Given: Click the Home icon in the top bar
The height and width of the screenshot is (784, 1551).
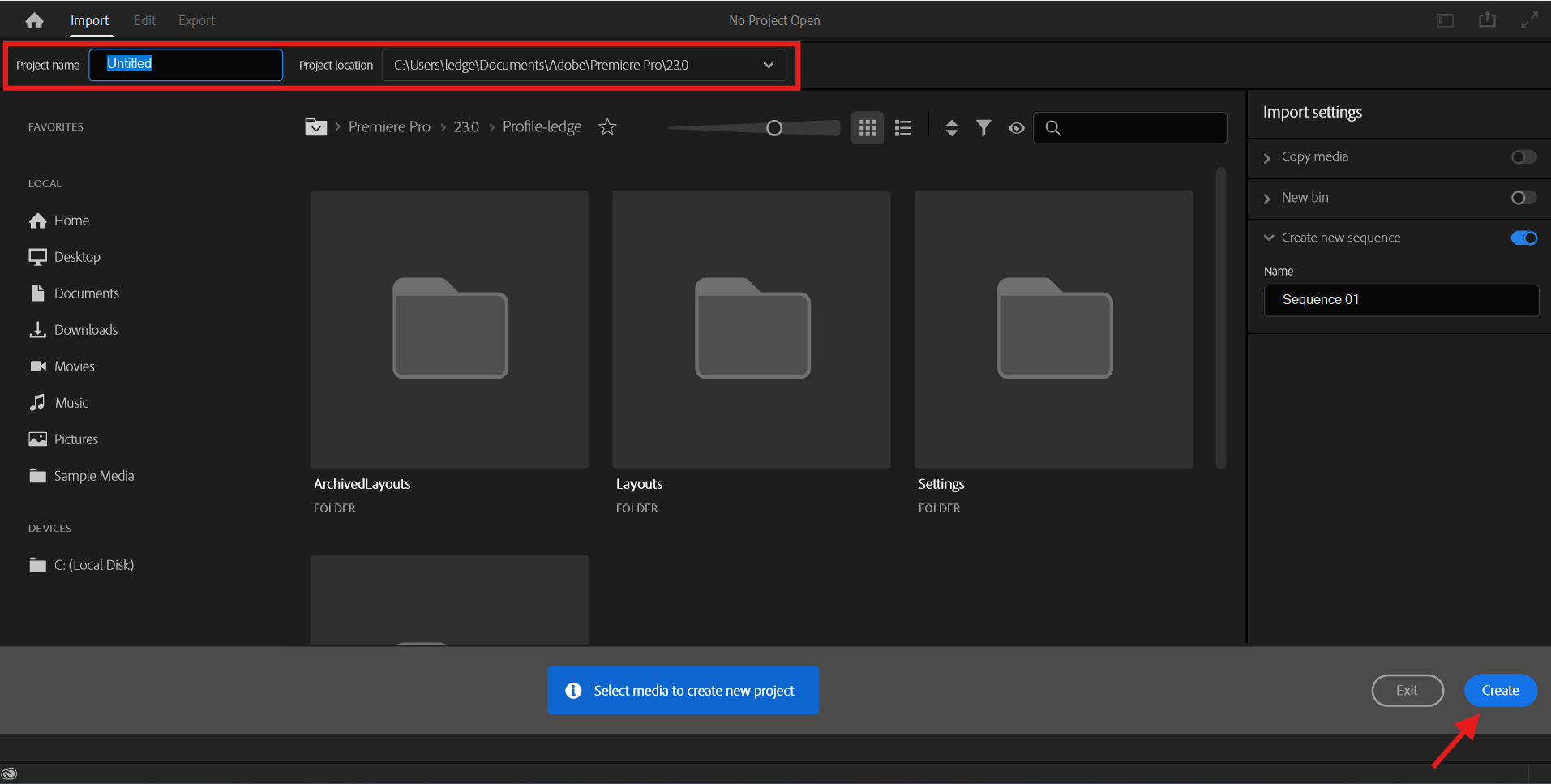Looking at the screenshot, I should tap(34, 19).
